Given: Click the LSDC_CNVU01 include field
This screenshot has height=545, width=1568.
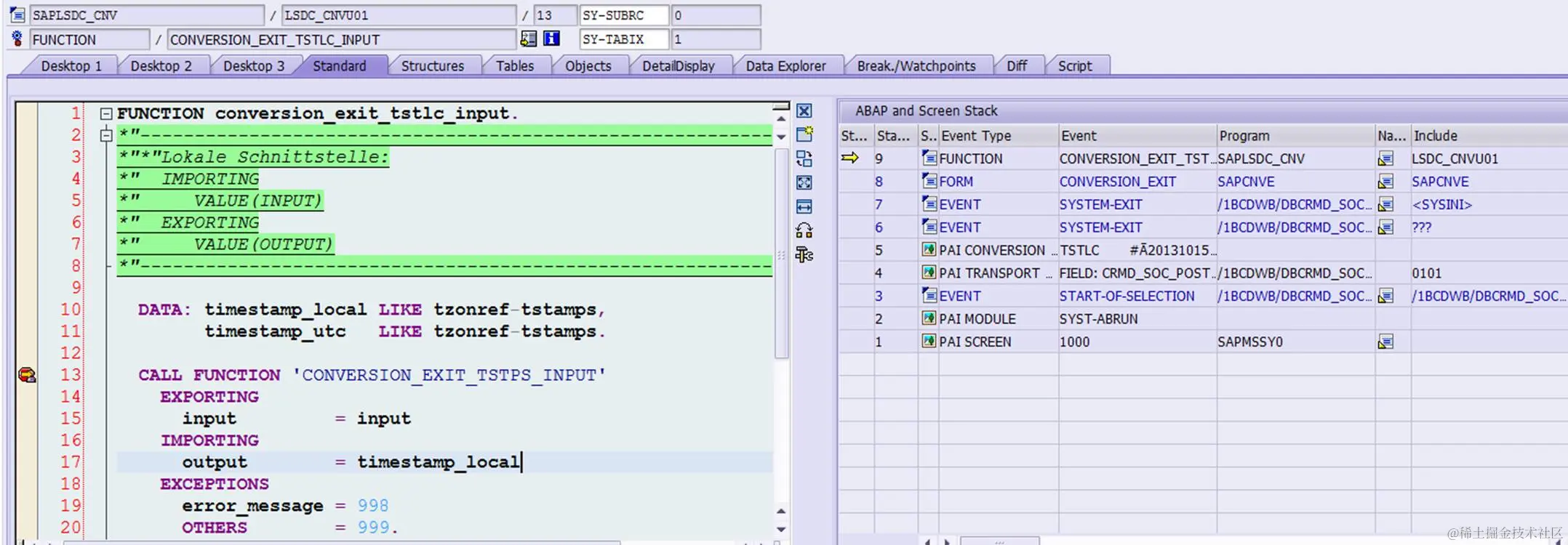Looking at the screenshot, I should tap(399, 15).
